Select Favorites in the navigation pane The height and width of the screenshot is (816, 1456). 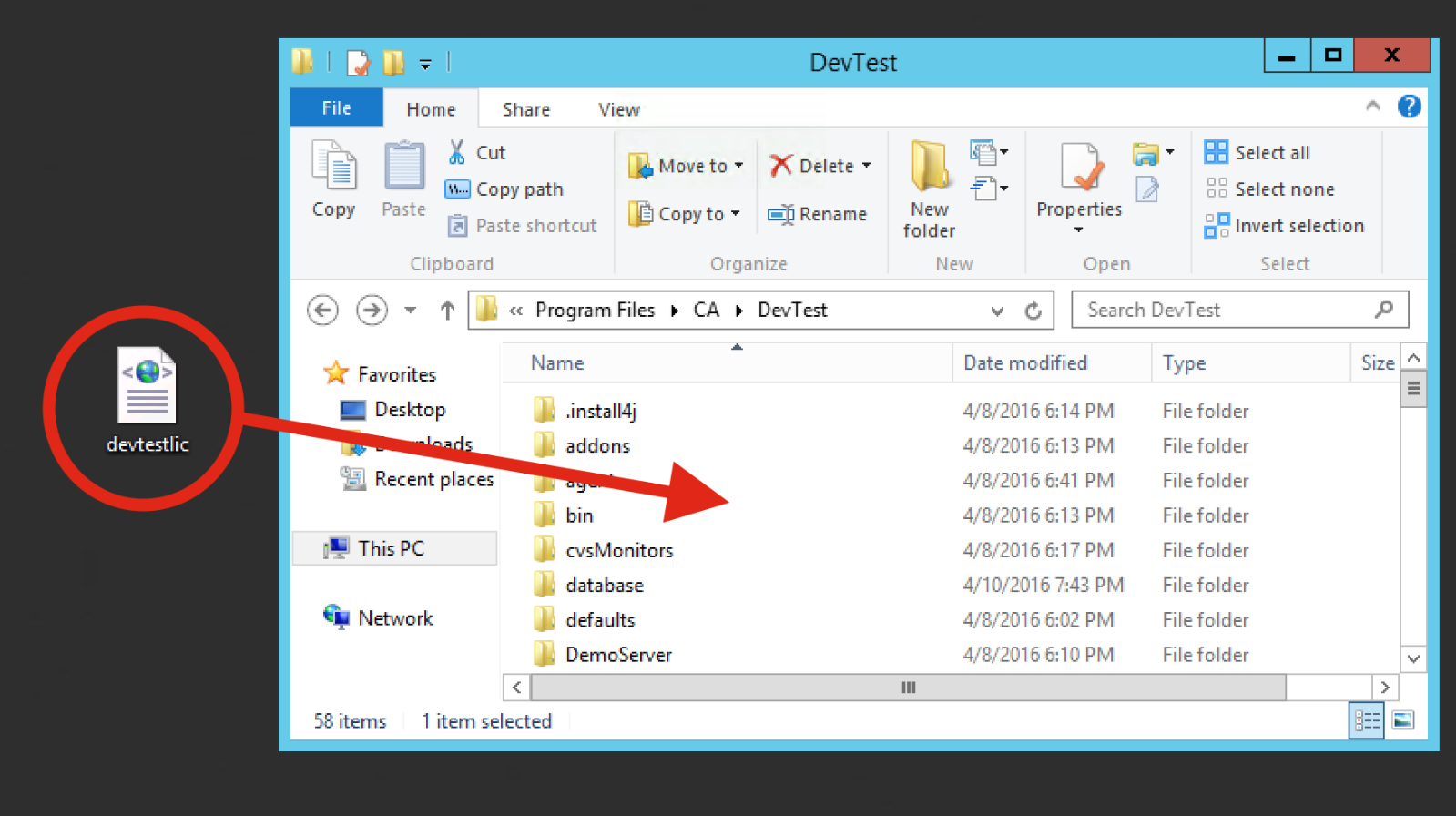coord(380,373)
